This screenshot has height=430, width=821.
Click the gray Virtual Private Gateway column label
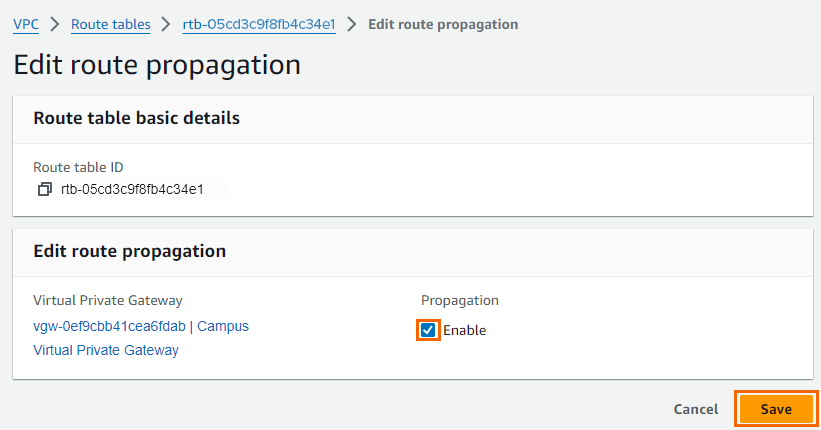[108, 300]
